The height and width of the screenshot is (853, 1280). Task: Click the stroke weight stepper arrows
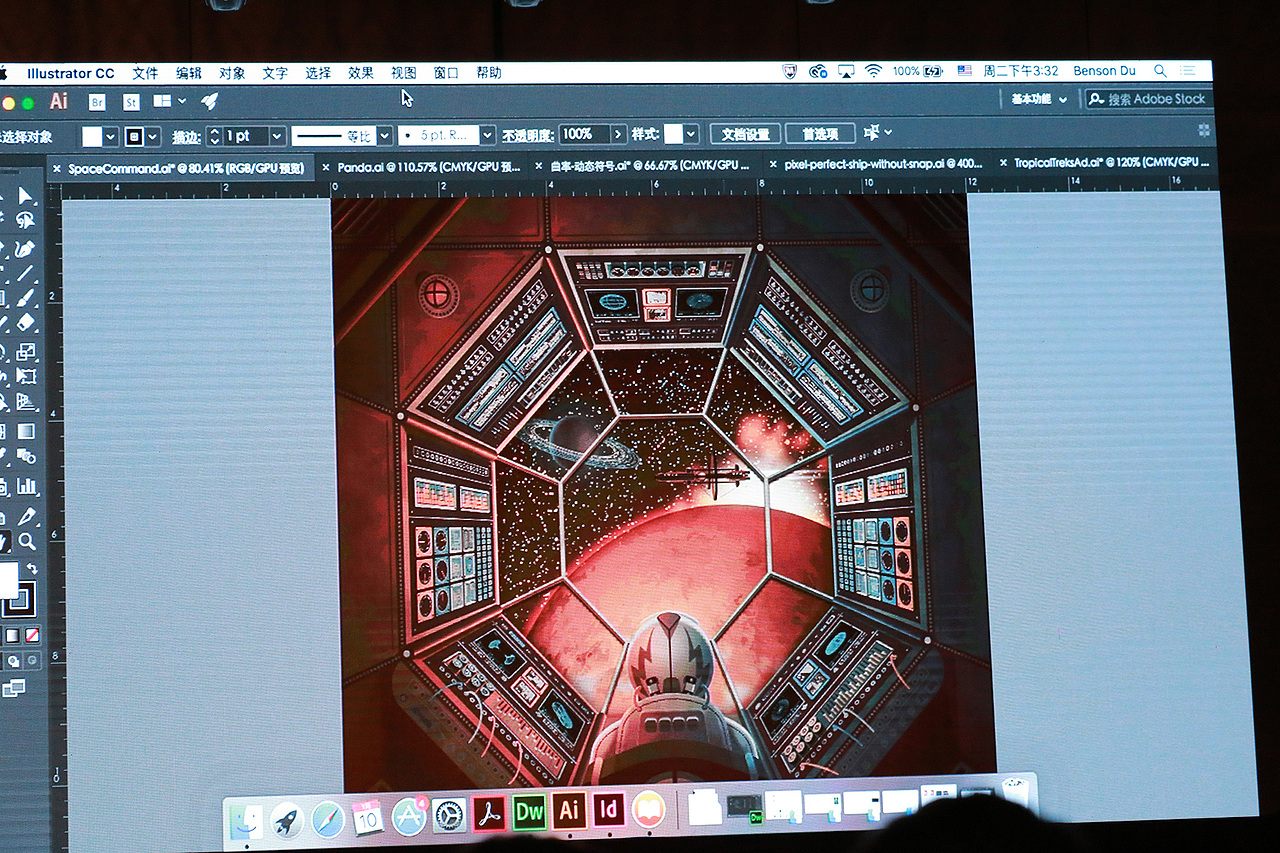click(214, 136)
